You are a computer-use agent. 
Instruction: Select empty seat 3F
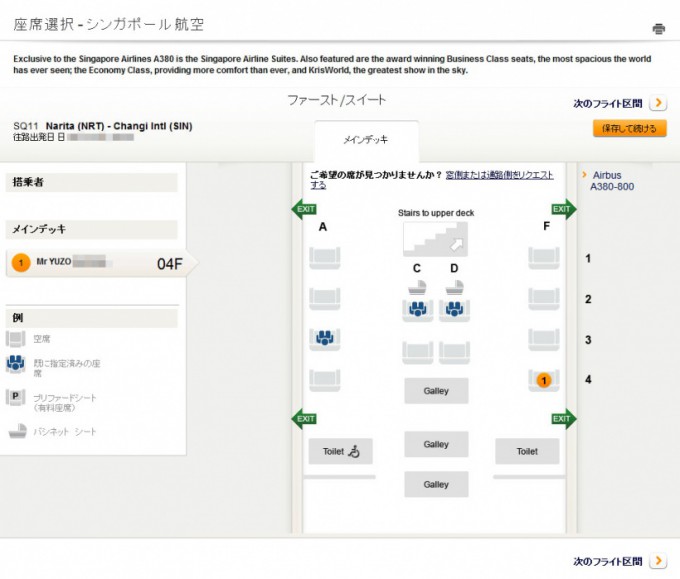[544, 339]
